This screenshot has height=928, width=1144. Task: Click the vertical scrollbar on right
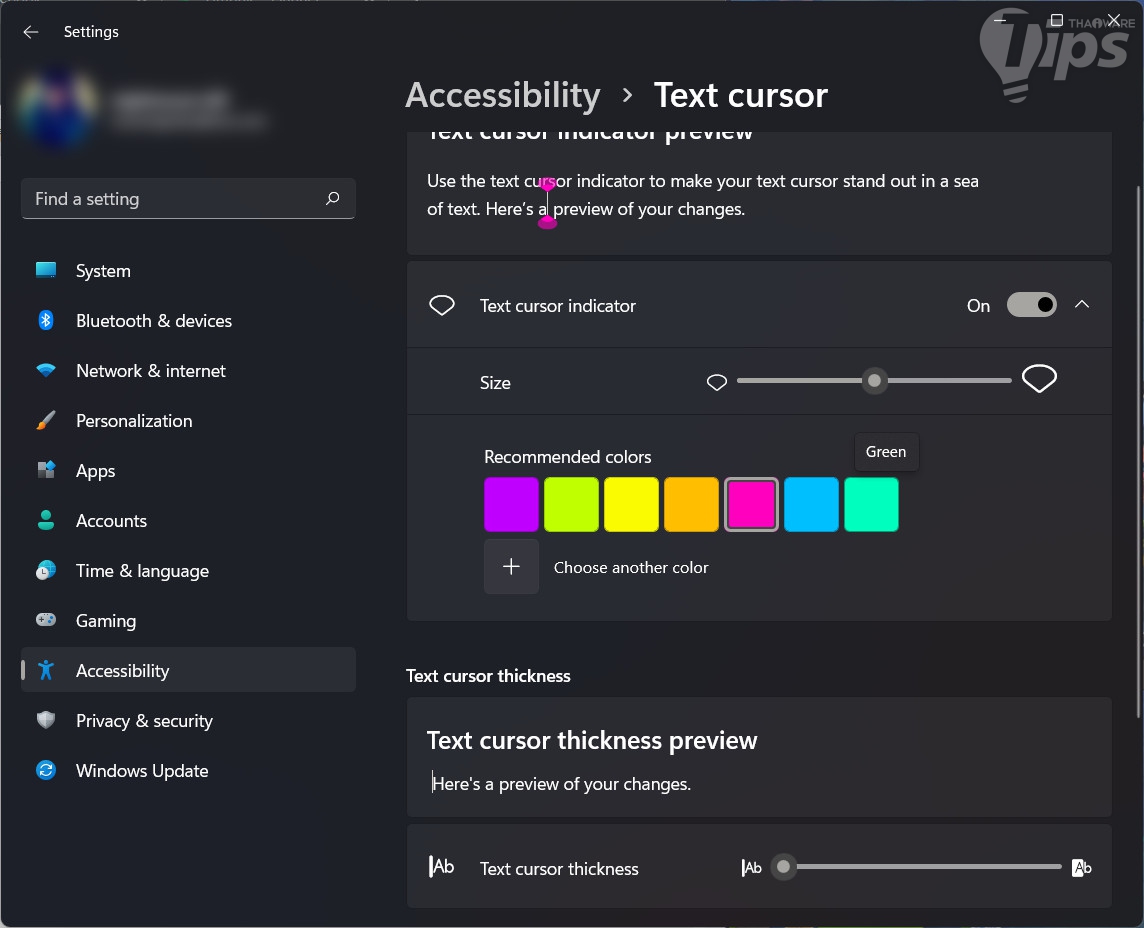coord(1138,452)
